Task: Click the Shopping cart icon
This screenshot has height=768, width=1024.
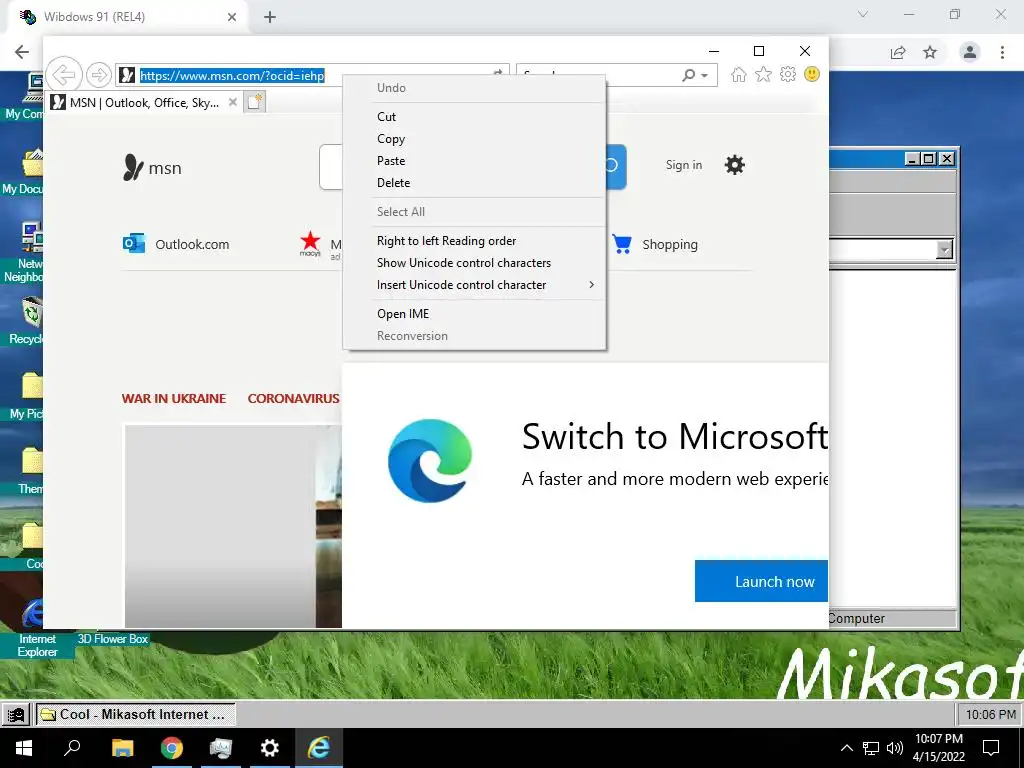Action: coord(622,244)
